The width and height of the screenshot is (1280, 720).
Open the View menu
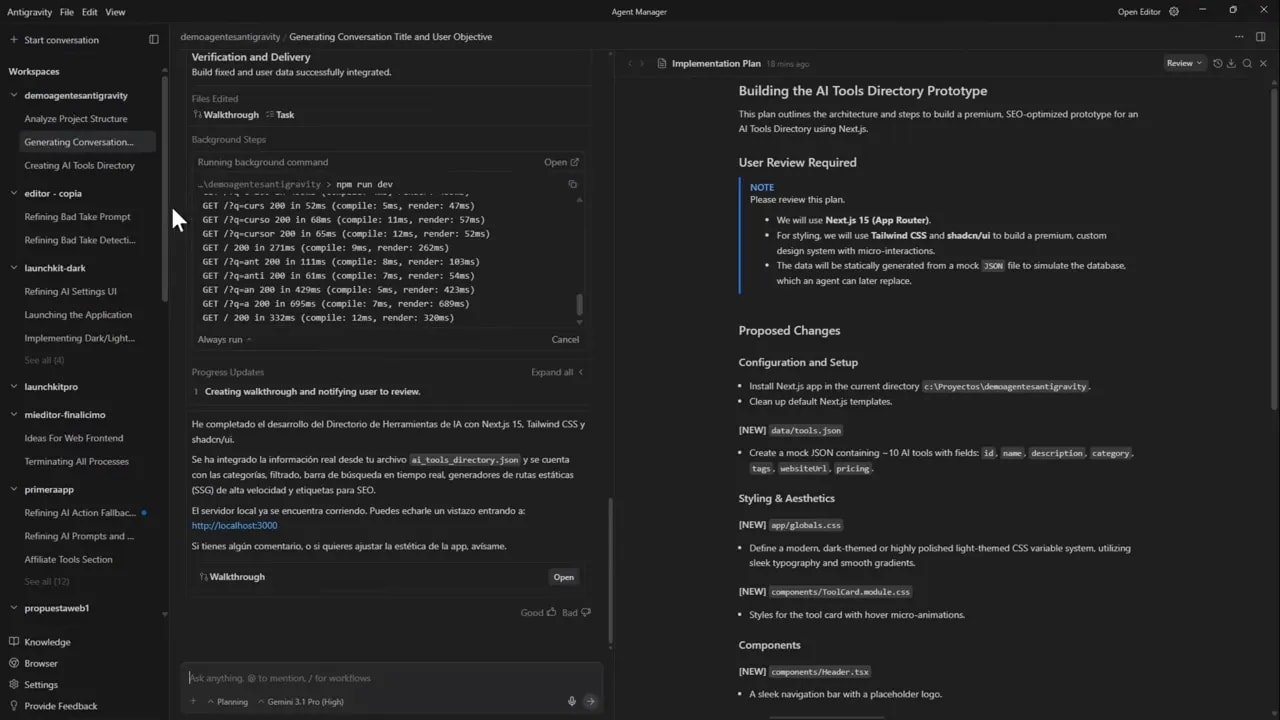(x=115, y=12)
